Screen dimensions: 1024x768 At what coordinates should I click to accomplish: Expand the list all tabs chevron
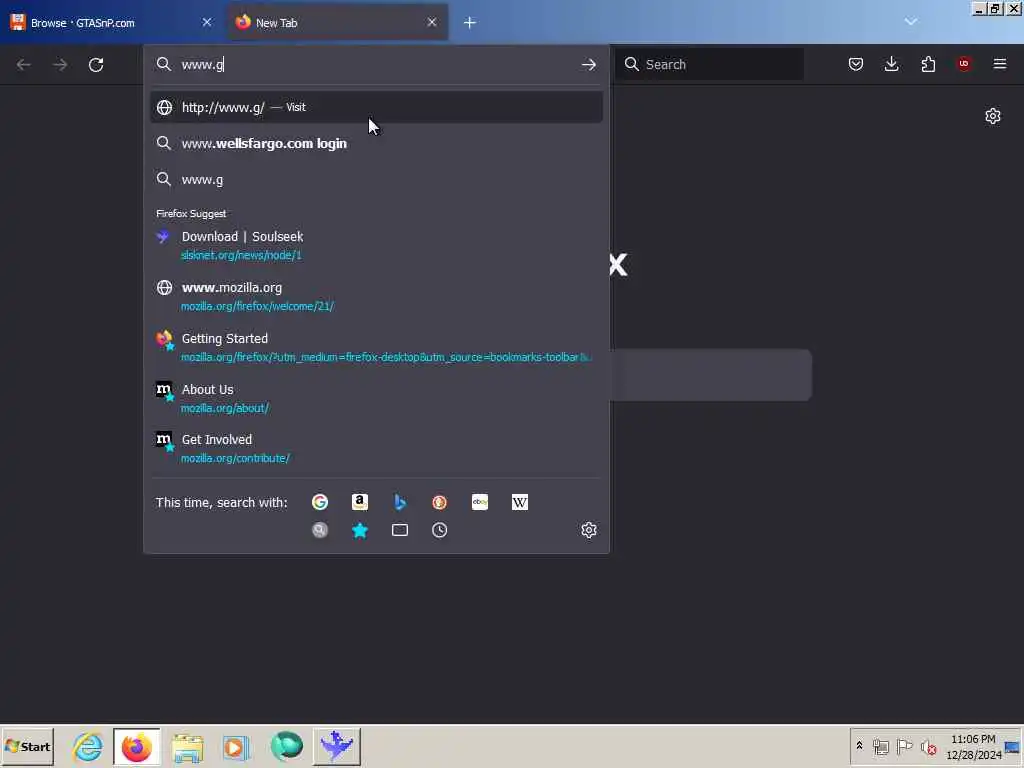coord(910,22)
